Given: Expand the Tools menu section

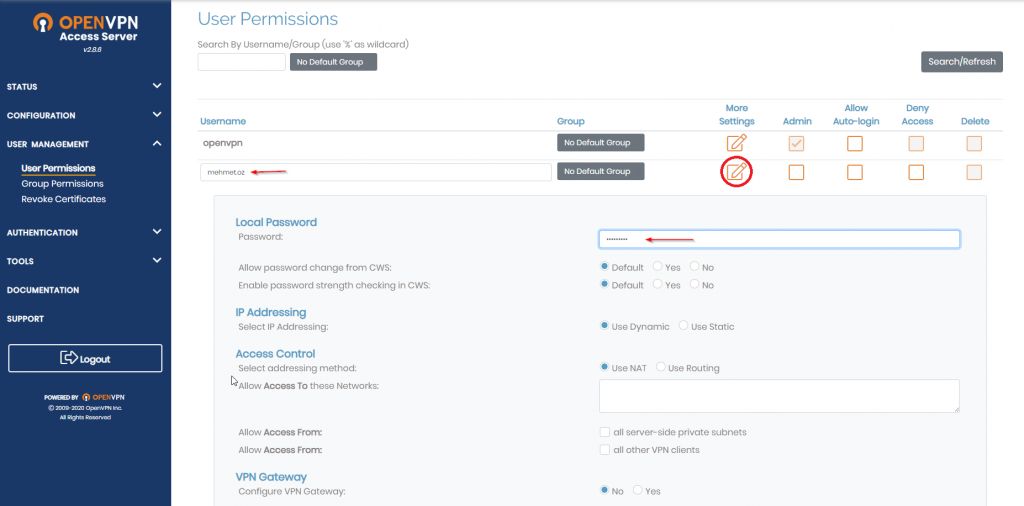Looking at the screenshot, I should (85, 261).
